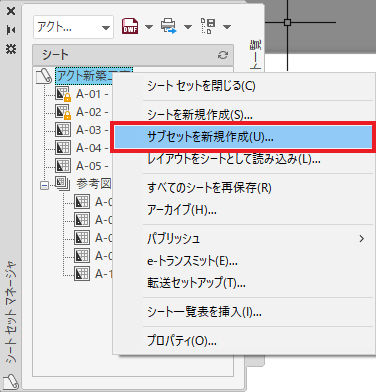Open the Sheet selections dropdown arrow

[x=227, y=27]
